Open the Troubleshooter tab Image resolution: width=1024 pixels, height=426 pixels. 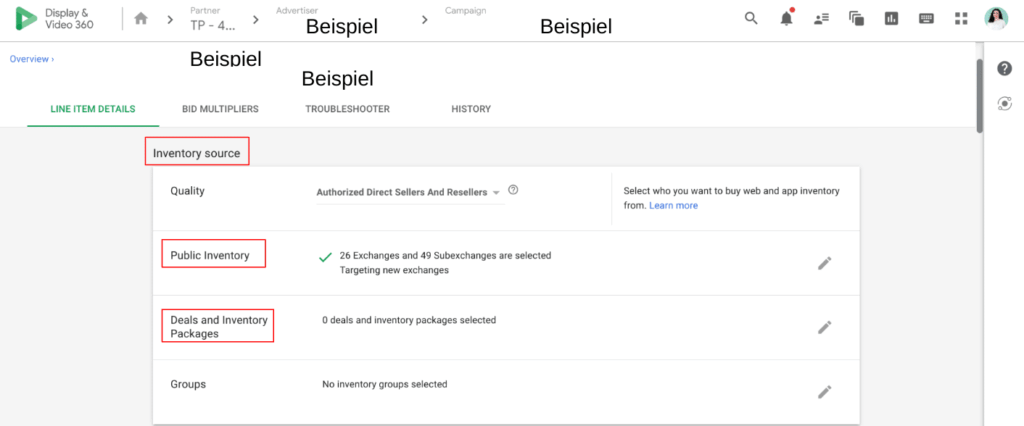(347, 109)
